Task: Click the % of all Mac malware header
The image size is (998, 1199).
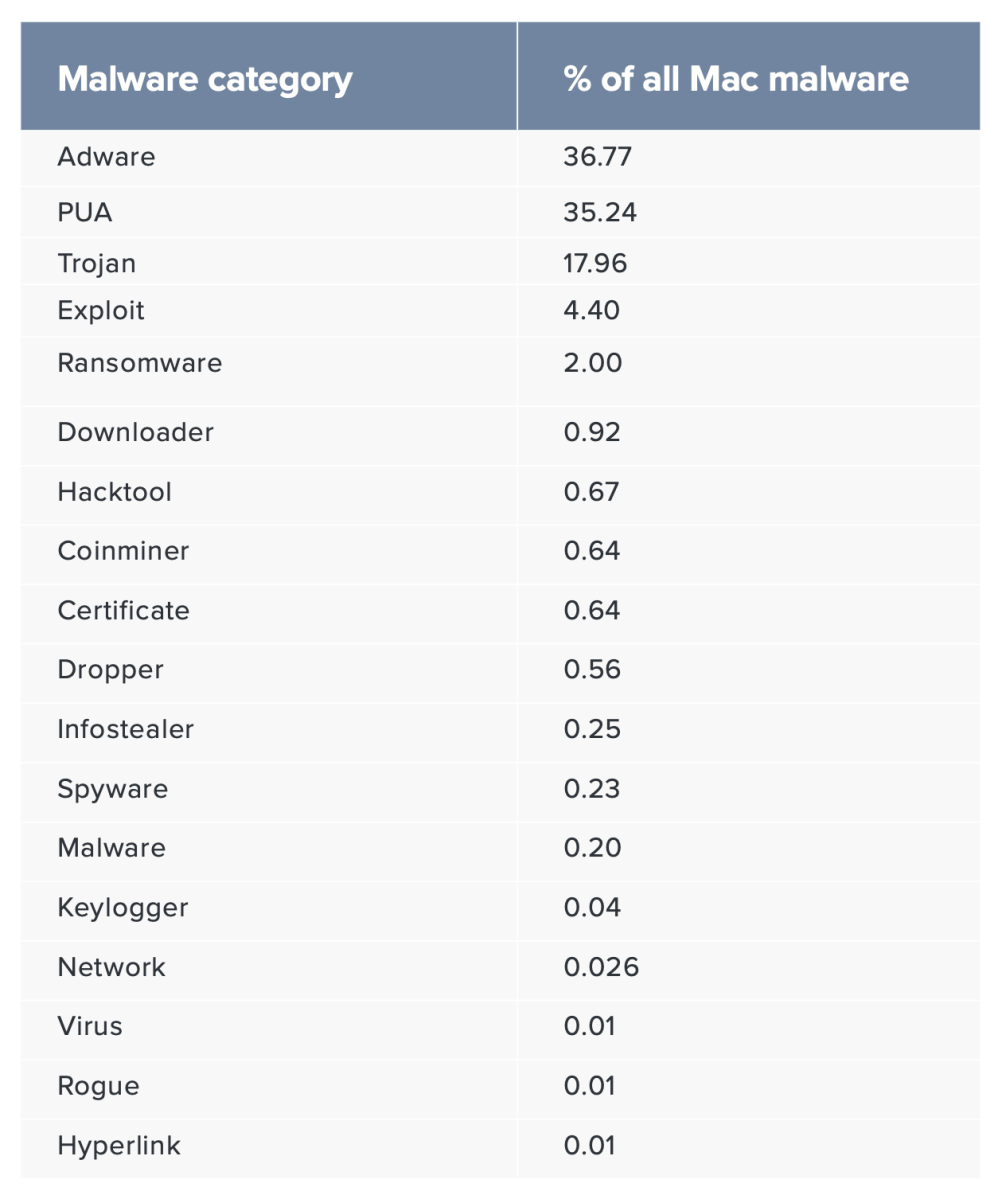Action: (x=736, y=79)
